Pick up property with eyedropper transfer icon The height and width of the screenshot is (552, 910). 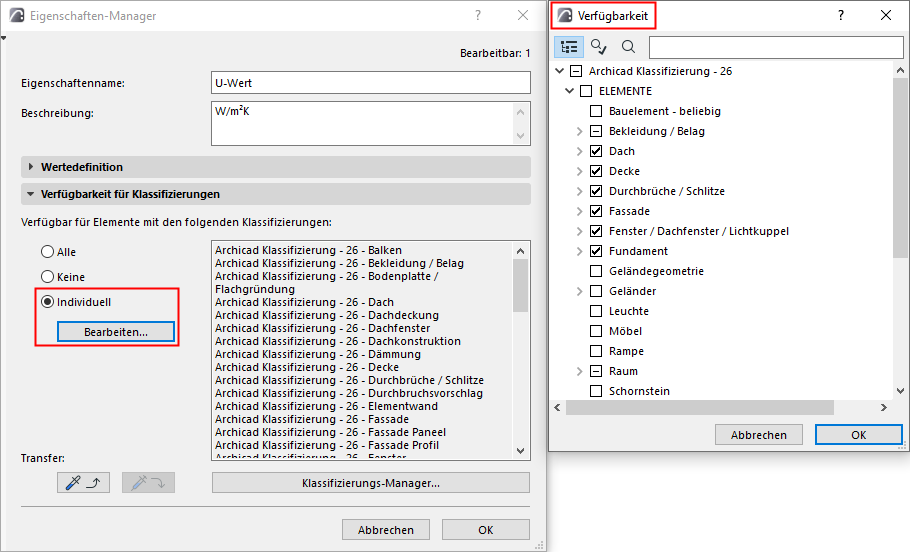[84, 483]
